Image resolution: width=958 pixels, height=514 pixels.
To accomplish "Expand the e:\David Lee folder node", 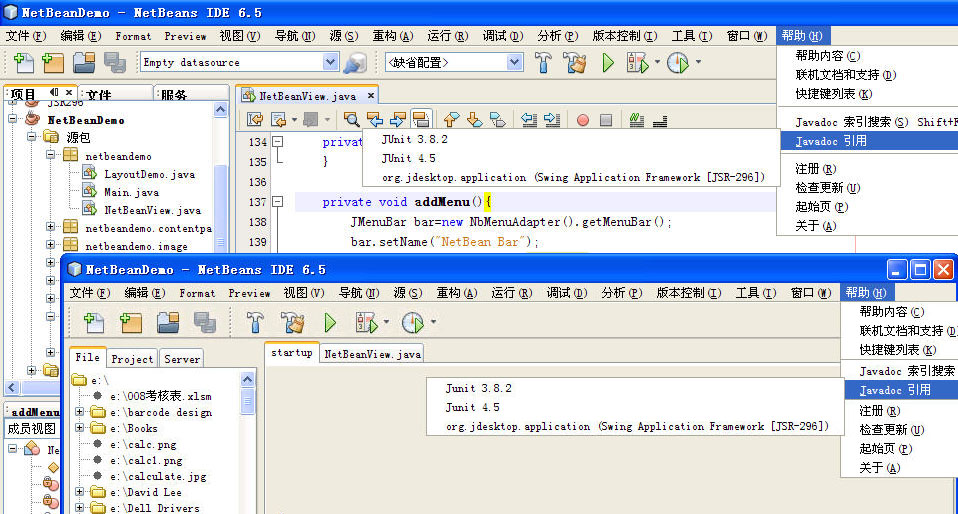I will (79, 491).
